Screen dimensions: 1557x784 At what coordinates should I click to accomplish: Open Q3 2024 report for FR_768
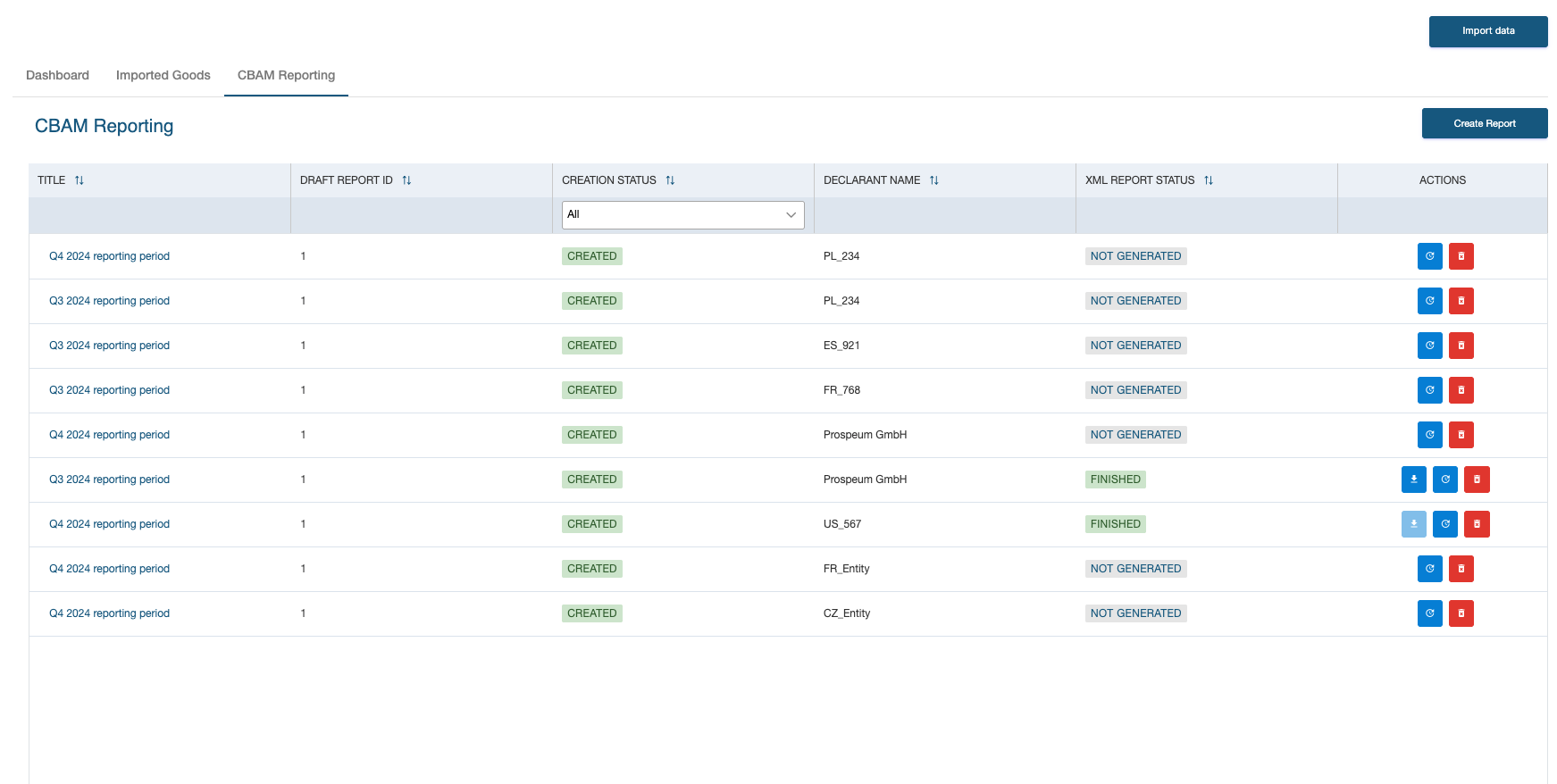pyautogui.click(x=109, y=390)
